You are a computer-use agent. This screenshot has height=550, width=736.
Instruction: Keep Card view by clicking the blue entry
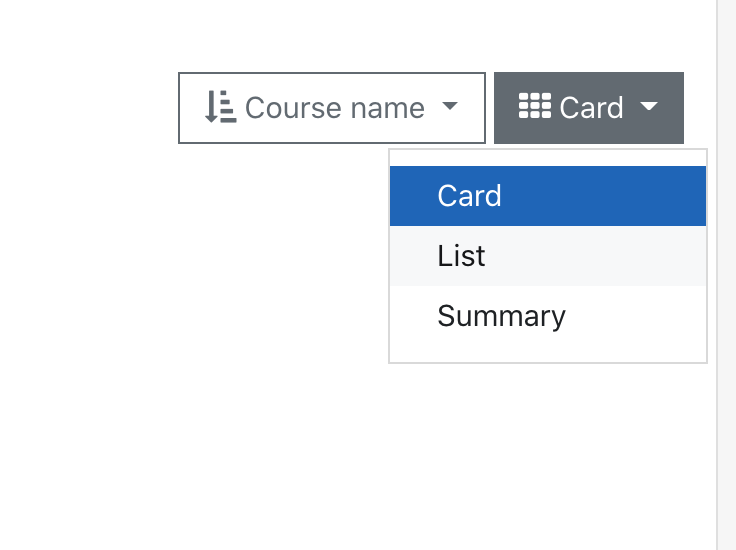(x=548, y=196)
